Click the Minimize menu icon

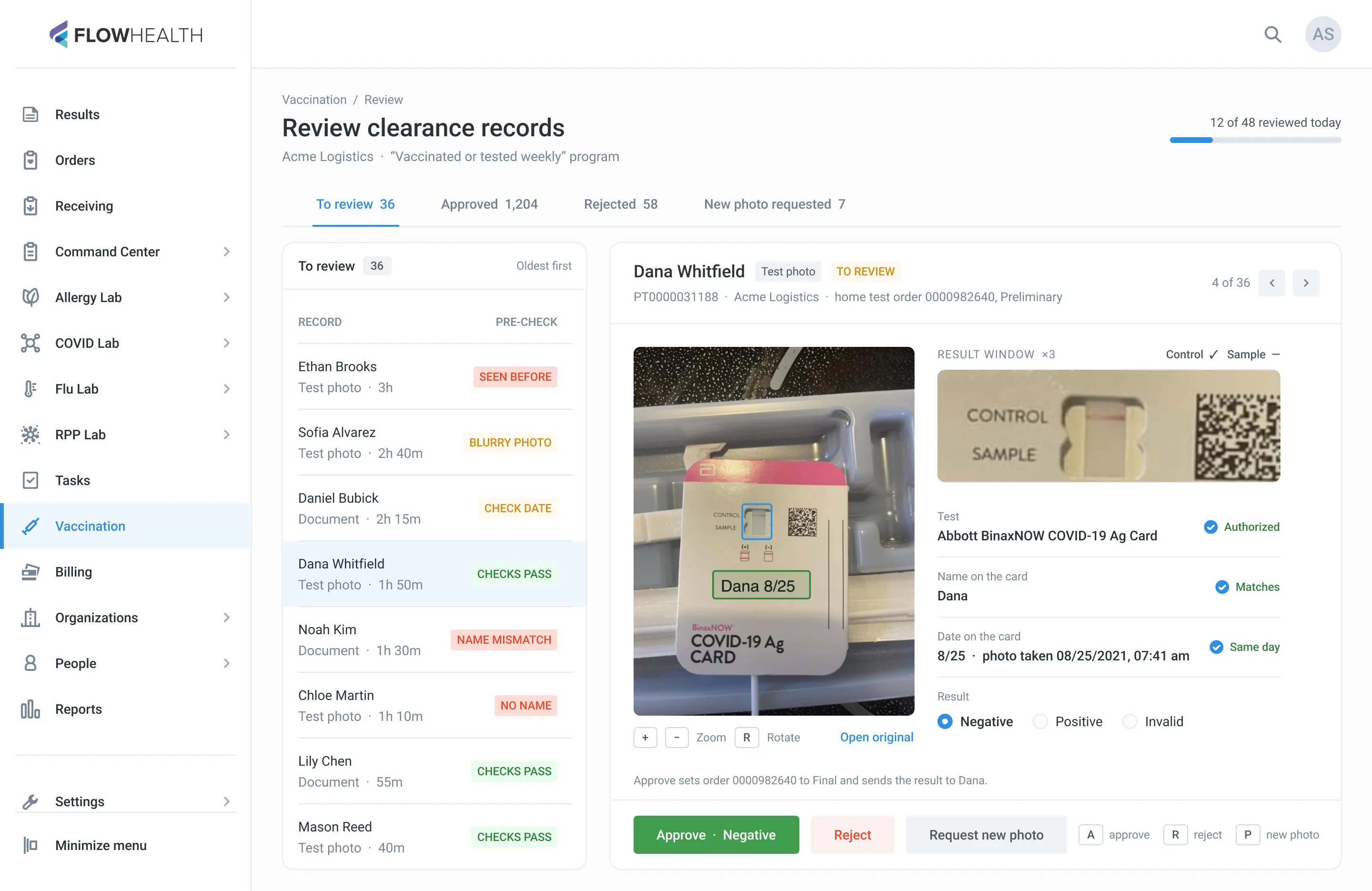(30, 845)
